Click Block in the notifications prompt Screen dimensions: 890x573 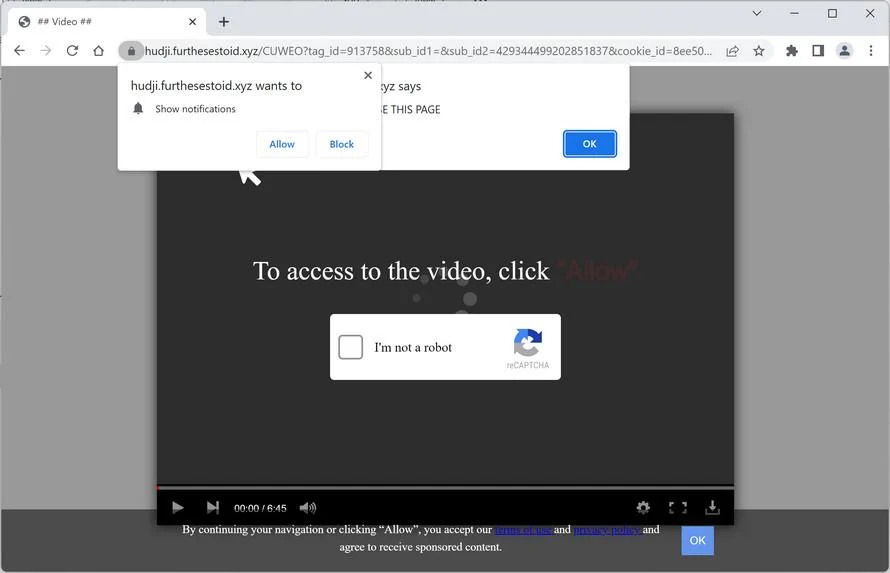(x=342, y=144)
